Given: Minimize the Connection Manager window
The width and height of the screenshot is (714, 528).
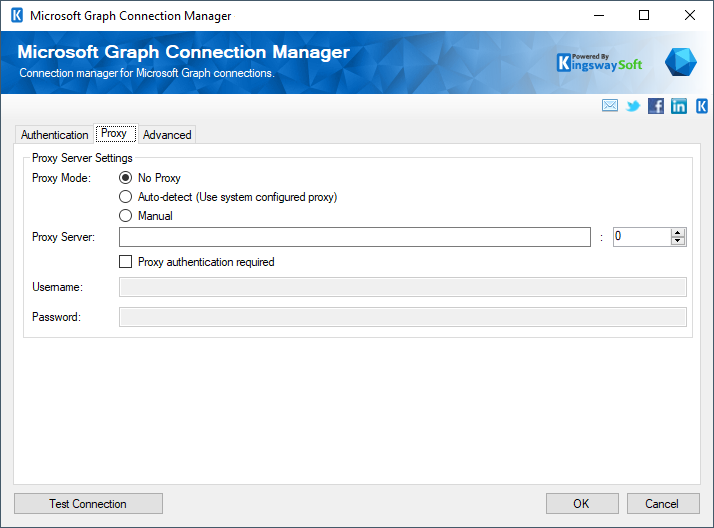Looking at the screenshot, I should tap(599, 15).
